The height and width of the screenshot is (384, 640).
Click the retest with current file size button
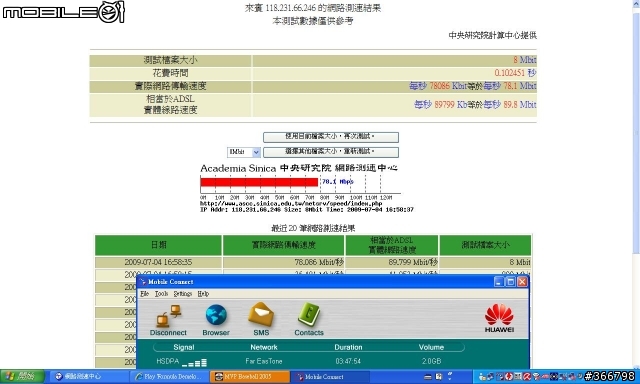click(x=331, y=137)
